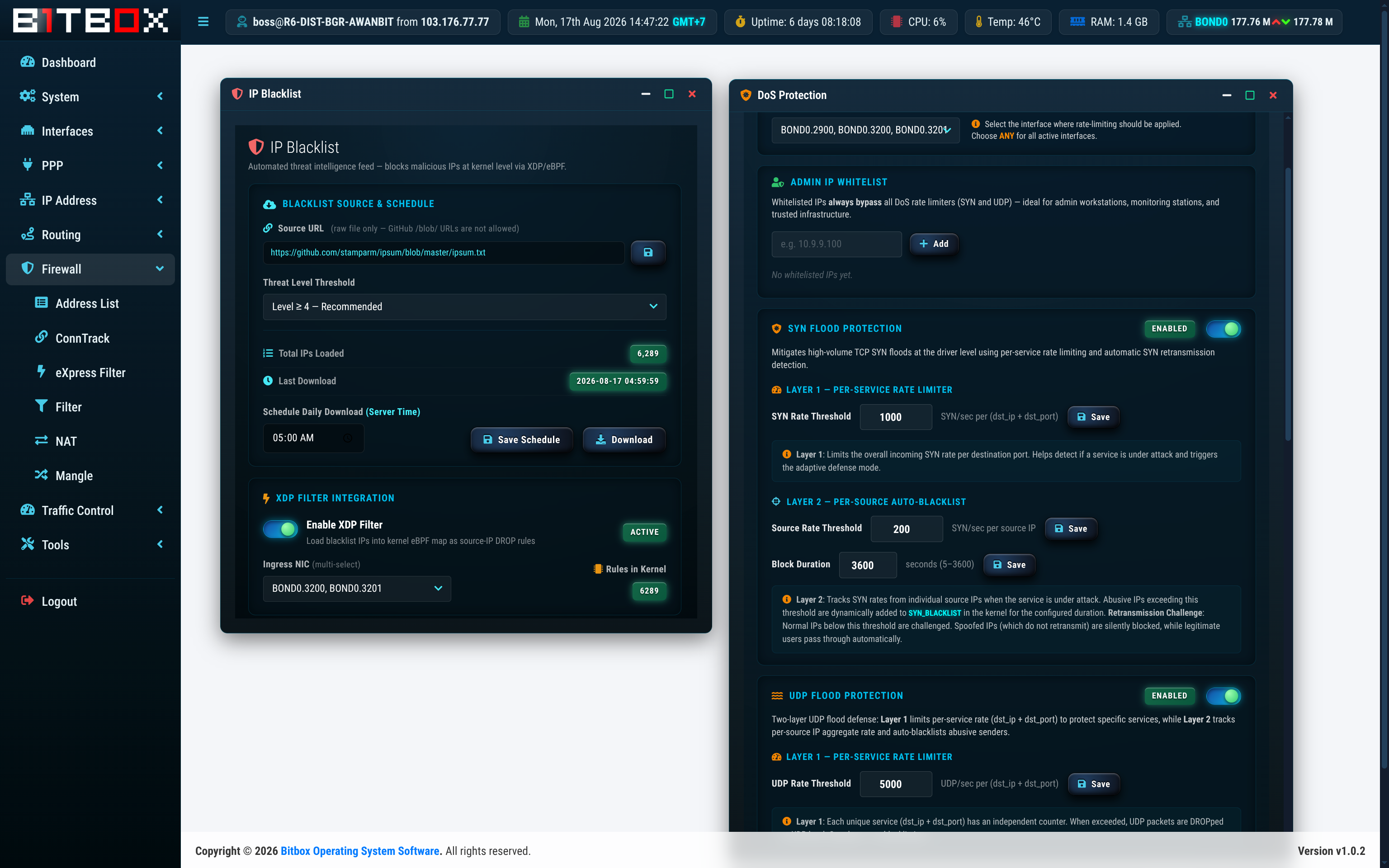The height and width of the screenshot is (868, 1389).
Task: Click the clock icon in schedule time field
Action: click(x=348, y=438)
